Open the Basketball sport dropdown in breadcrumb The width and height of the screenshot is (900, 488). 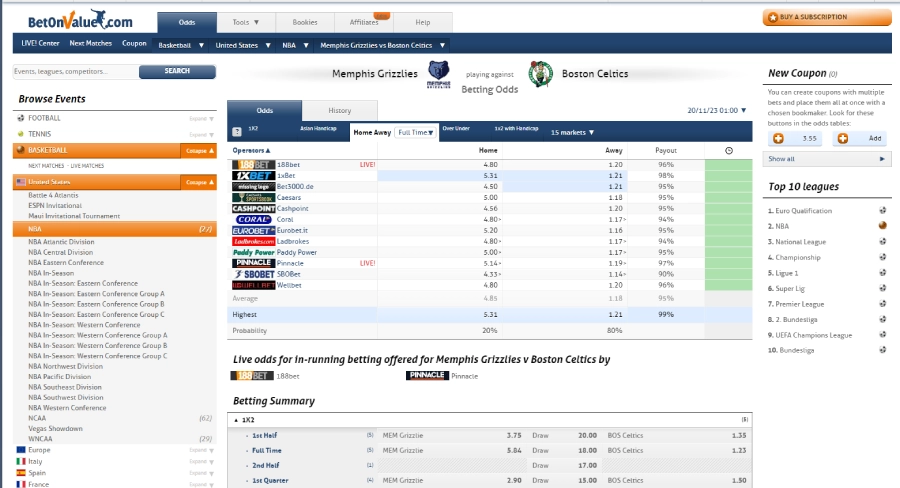click(181, 45)
